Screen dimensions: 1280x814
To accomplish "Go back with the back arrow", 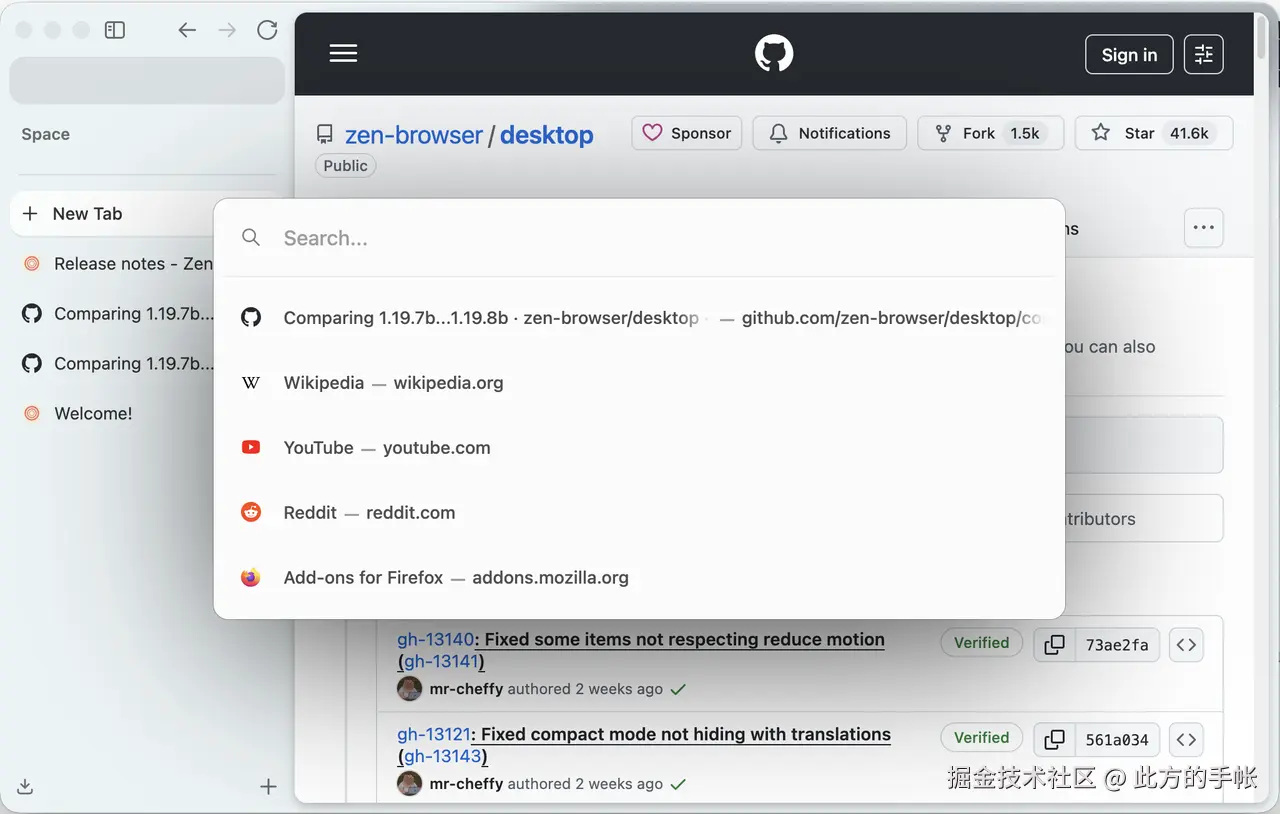I will (187, 30).
